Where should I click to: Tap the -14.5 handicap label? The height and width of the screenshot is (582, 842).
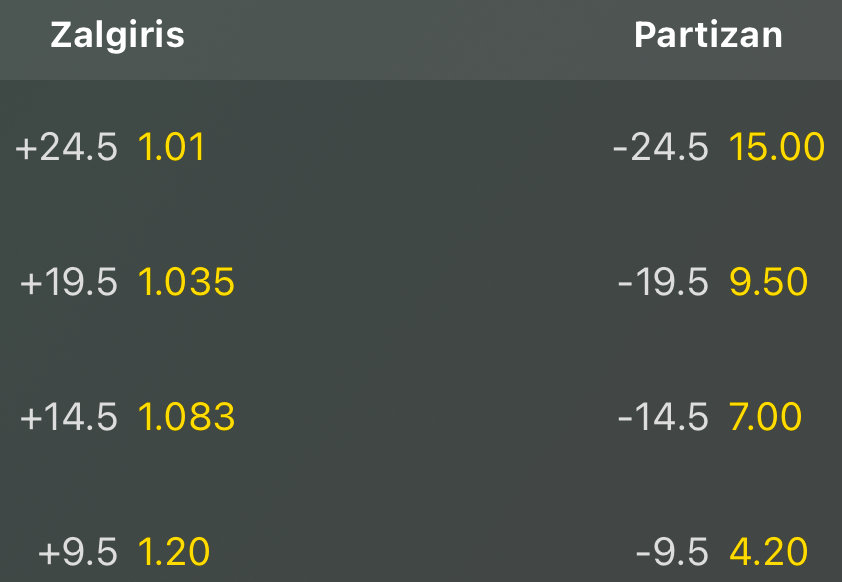pyautogui.click(x=662, y=417)
